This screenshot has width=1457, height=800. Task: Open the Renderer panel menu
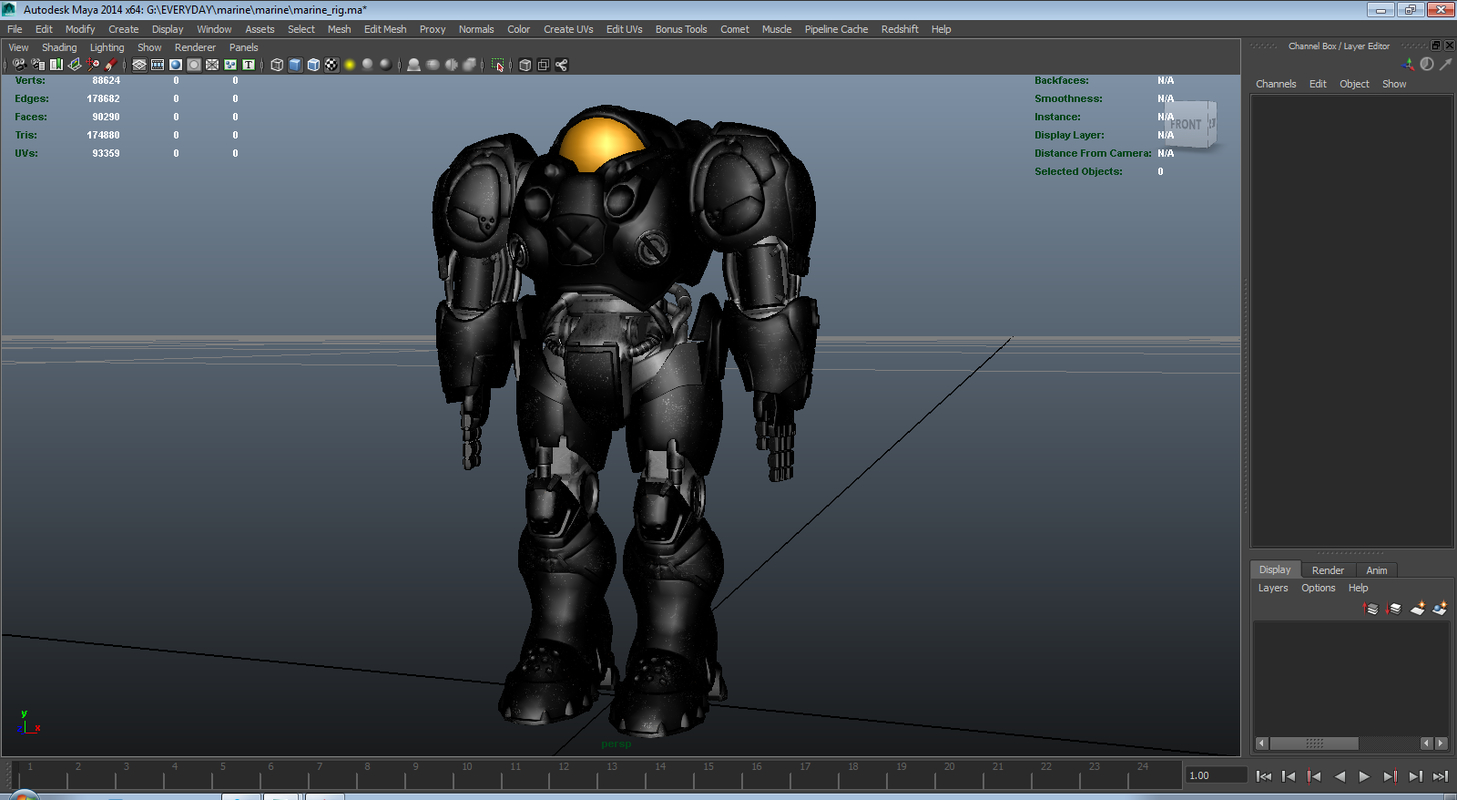point(195,47)
